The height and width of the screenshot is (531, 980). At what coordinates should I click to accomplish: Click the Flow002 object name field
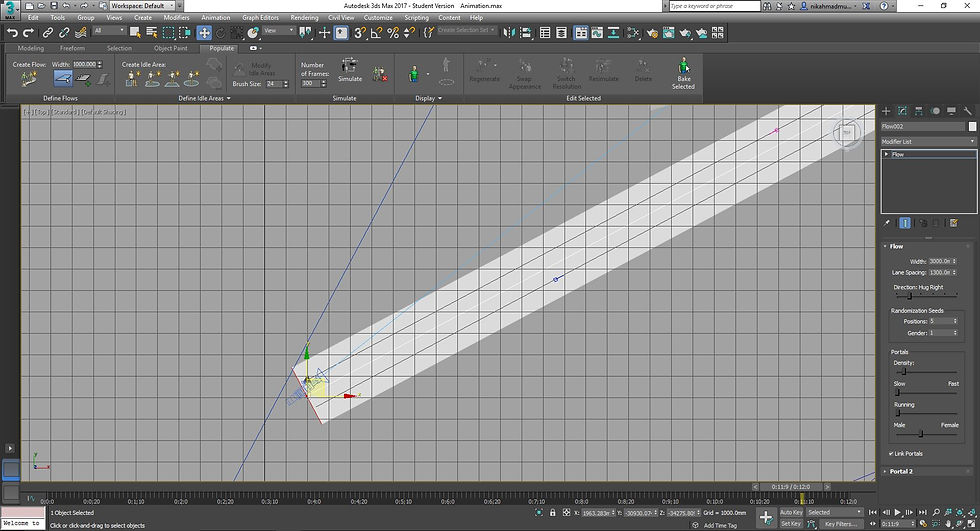pos(923,126)
